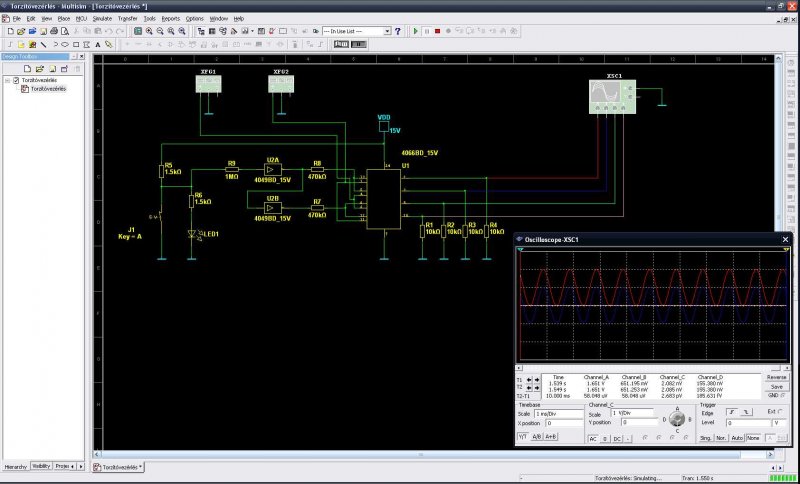The height and width of the screenshot is (484, 800).
Task: Select the Ext trigger radio button
Action: pos(781,412)
